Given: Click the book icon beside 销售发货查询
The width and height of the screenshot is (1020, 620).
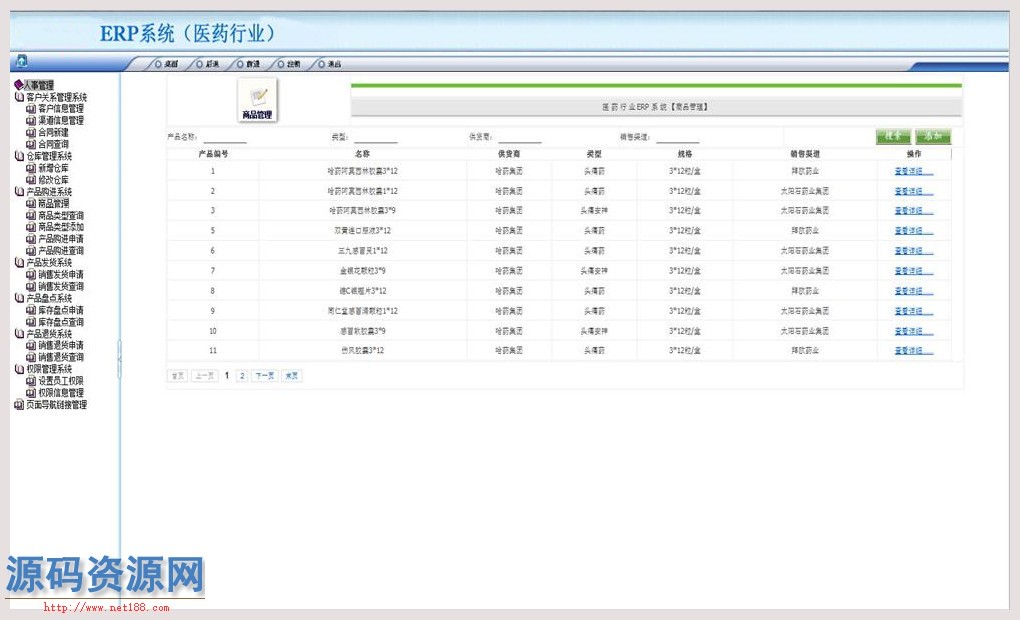Looking at the screenshot, I should [31, 286].
